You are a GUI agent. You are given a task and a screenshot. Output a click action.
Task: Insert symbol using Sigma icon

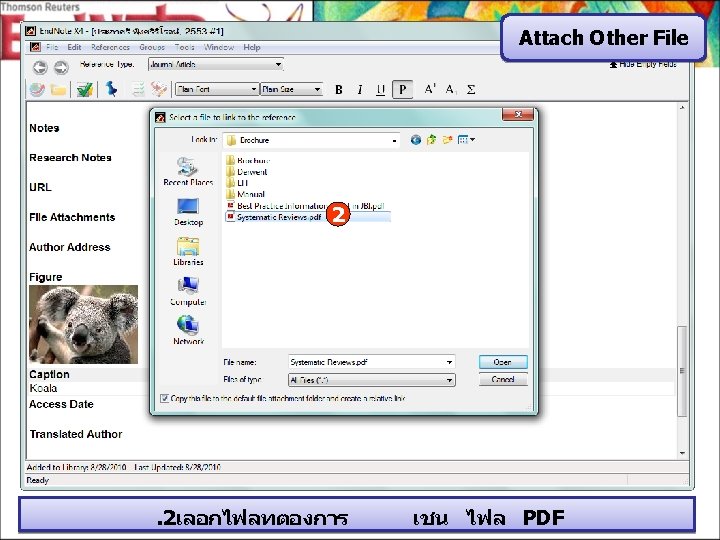[x=471, y=90]
